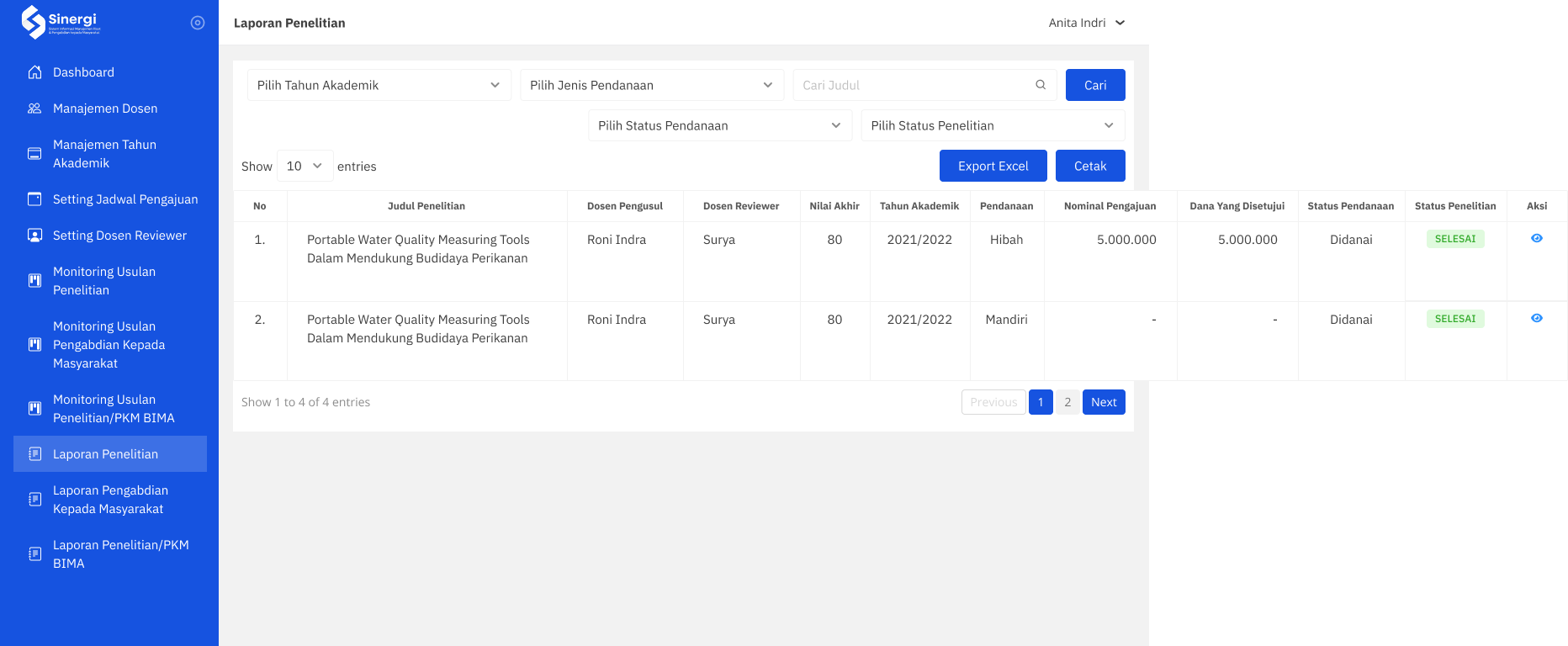View details of the Hibah row
1568x646 pixels.
[x=1537, y=239]
